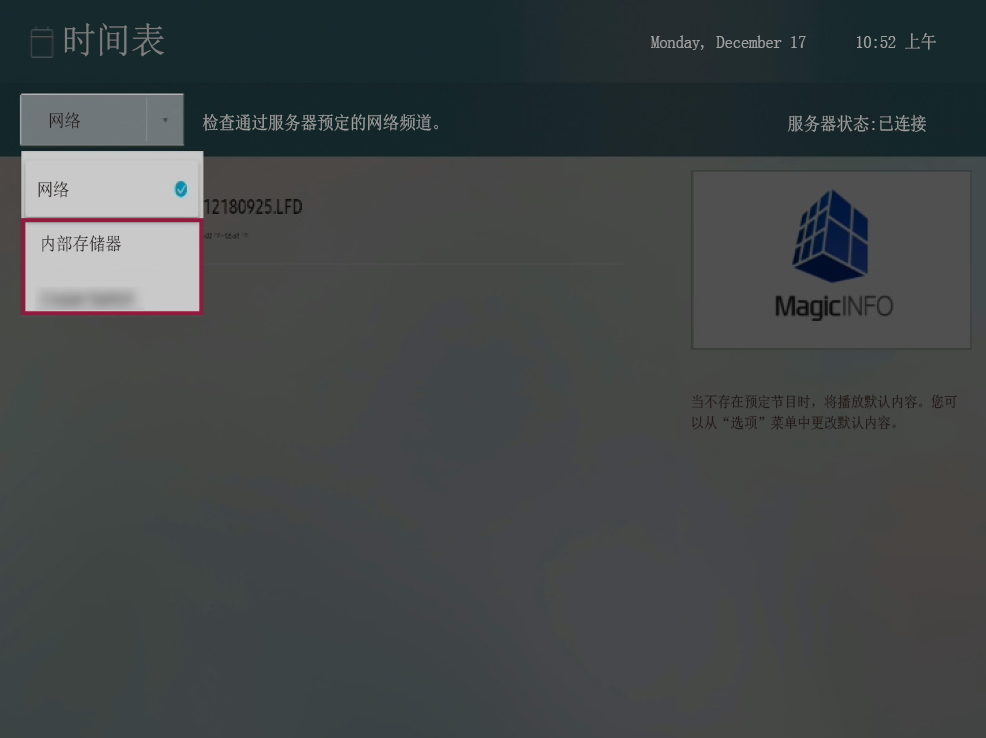Select 网络 option in the dropdown list
This screenshot has height=738, width=986.
click(54, 189)
